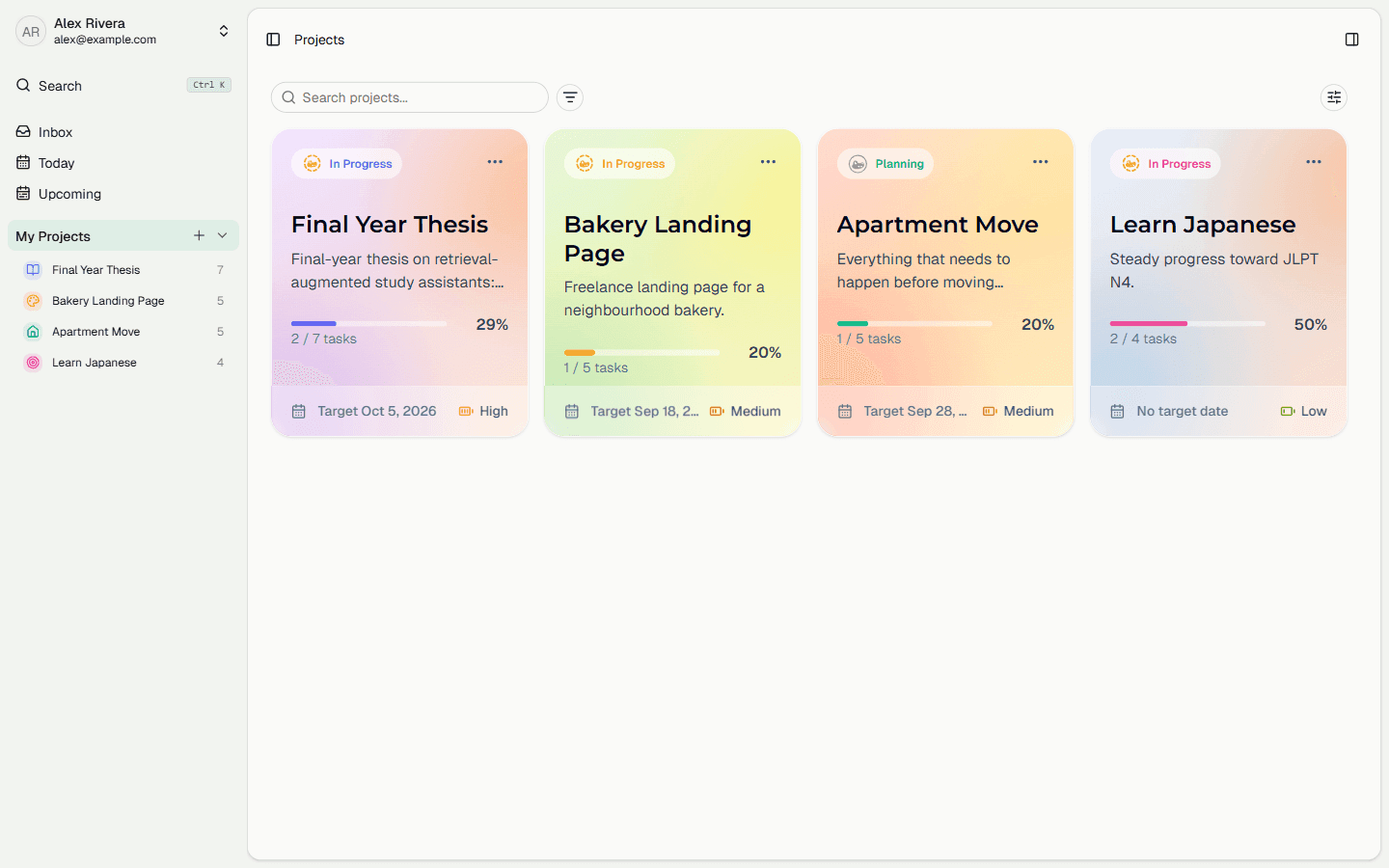
Task: Open more options on Learn Japanese card
Action: pos(1314,162)
